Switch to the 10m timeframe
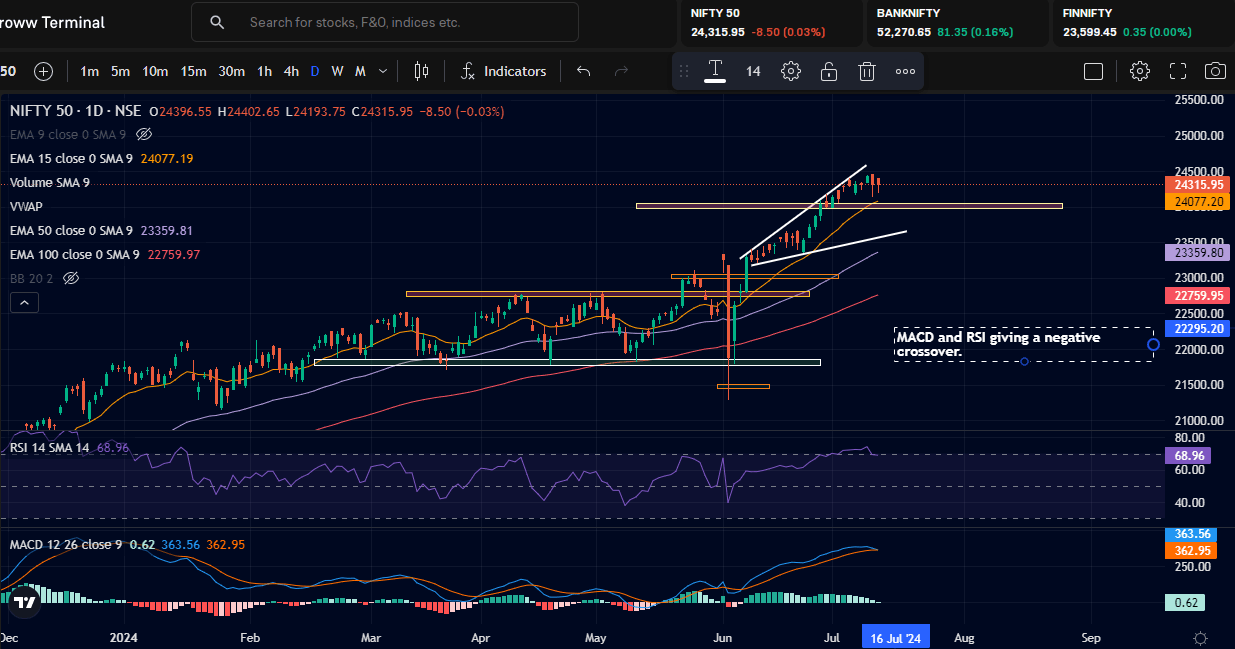This screenshot has width=1235, height=649. (x=155, y=71)
